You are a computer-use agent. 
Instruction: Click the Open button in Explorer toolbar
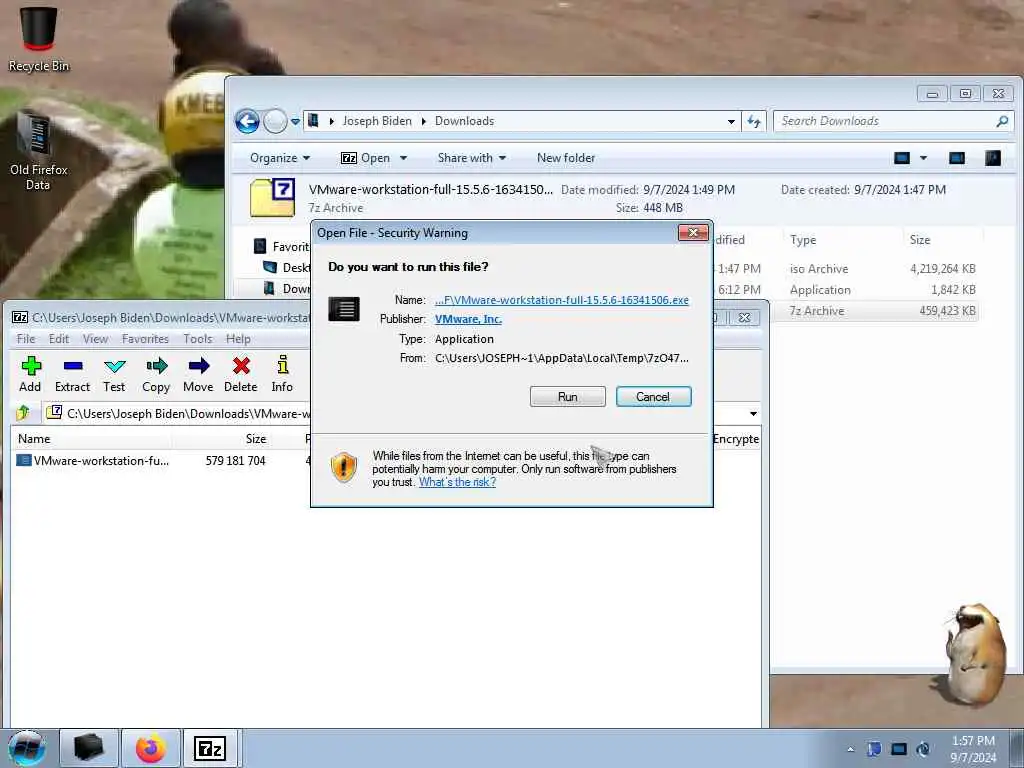(x=366, y=158)
